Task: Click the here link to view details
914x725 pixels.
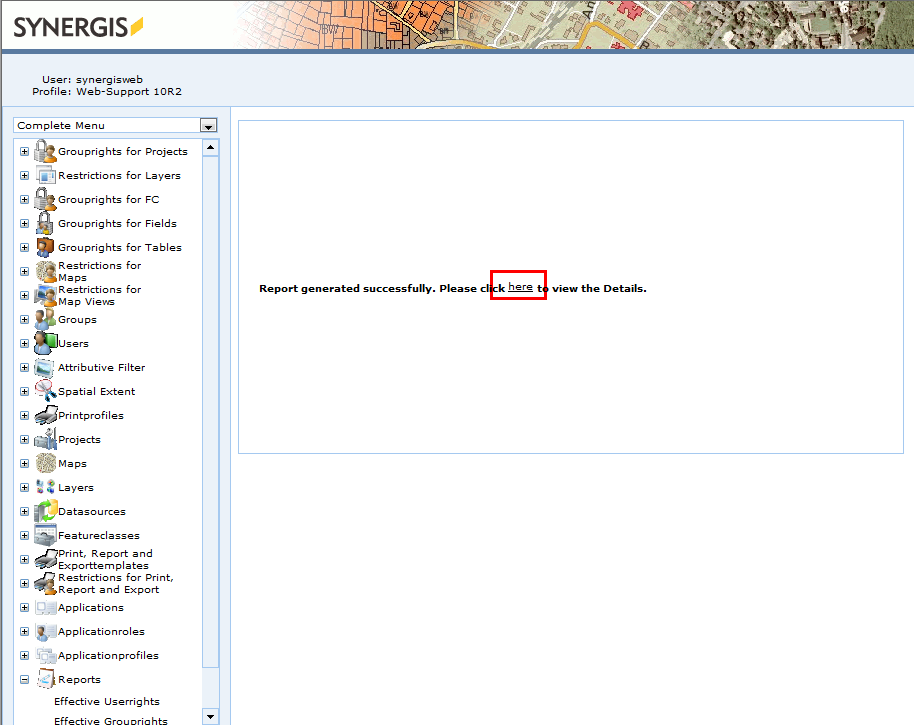Action: click(518, 285)
